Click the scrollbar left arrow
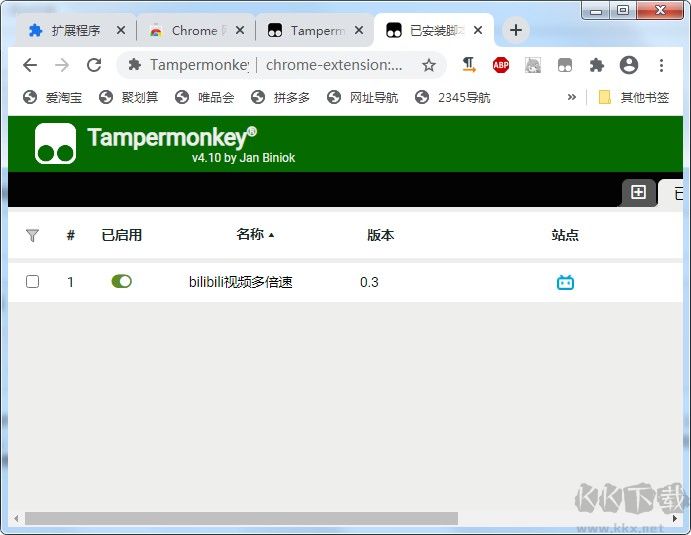 click(x=16, y=518)
